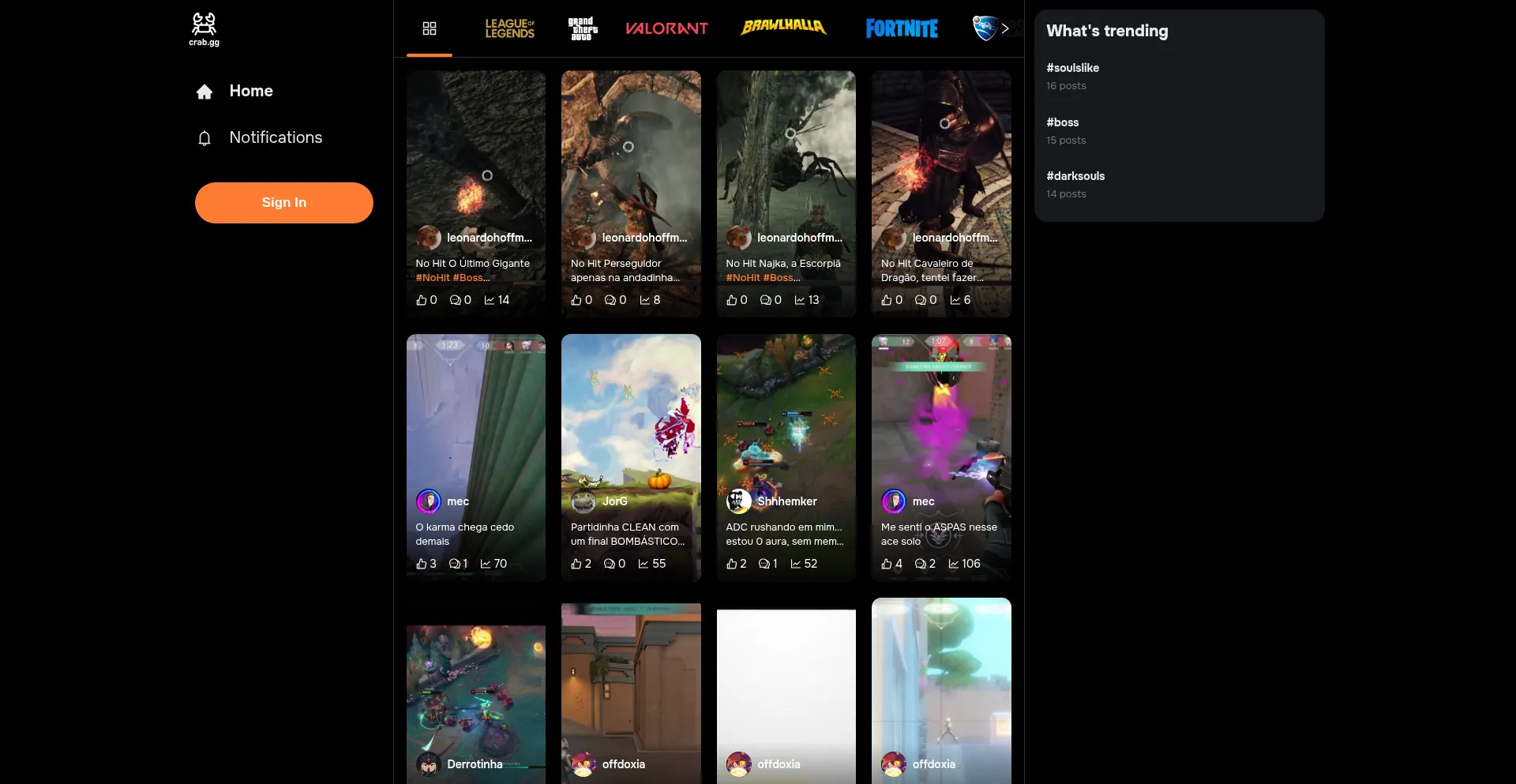Open comments on "Me senti o ASPAS" clip
Screen dimensions: 1516x784
point(921,564)
